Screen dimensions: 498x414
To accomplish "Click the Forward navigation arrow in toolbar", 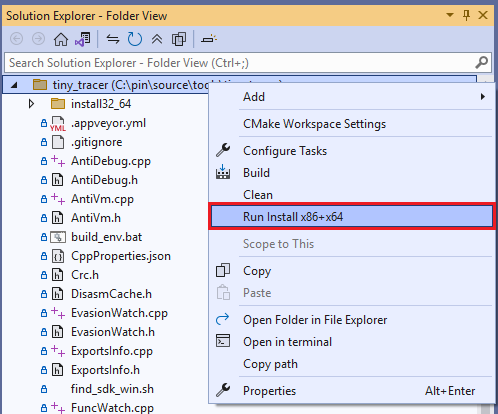I will [x=38, y=39].
